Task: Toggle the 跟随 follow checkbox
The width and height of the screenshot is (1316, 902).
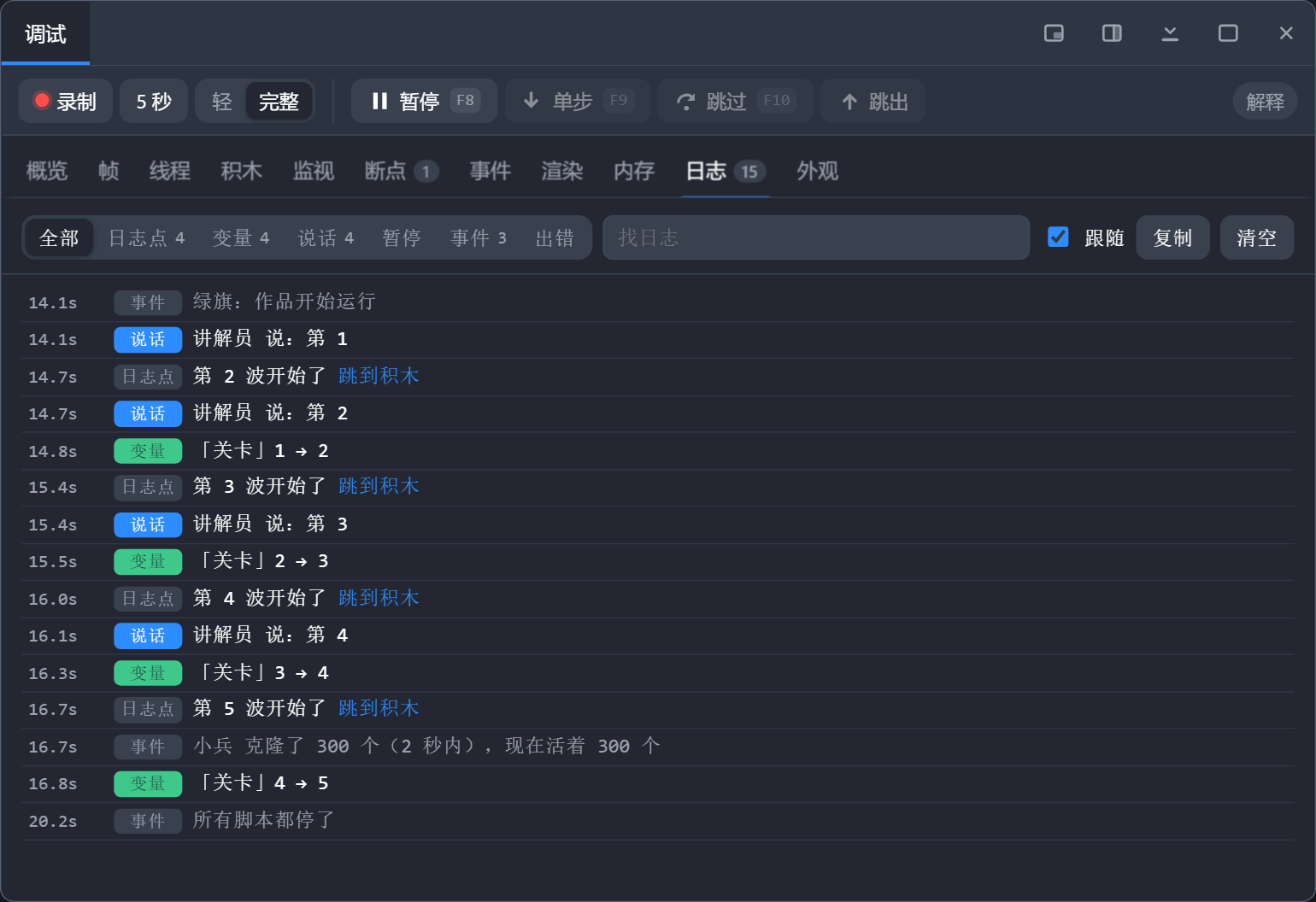Action: tap(1058, 237)
